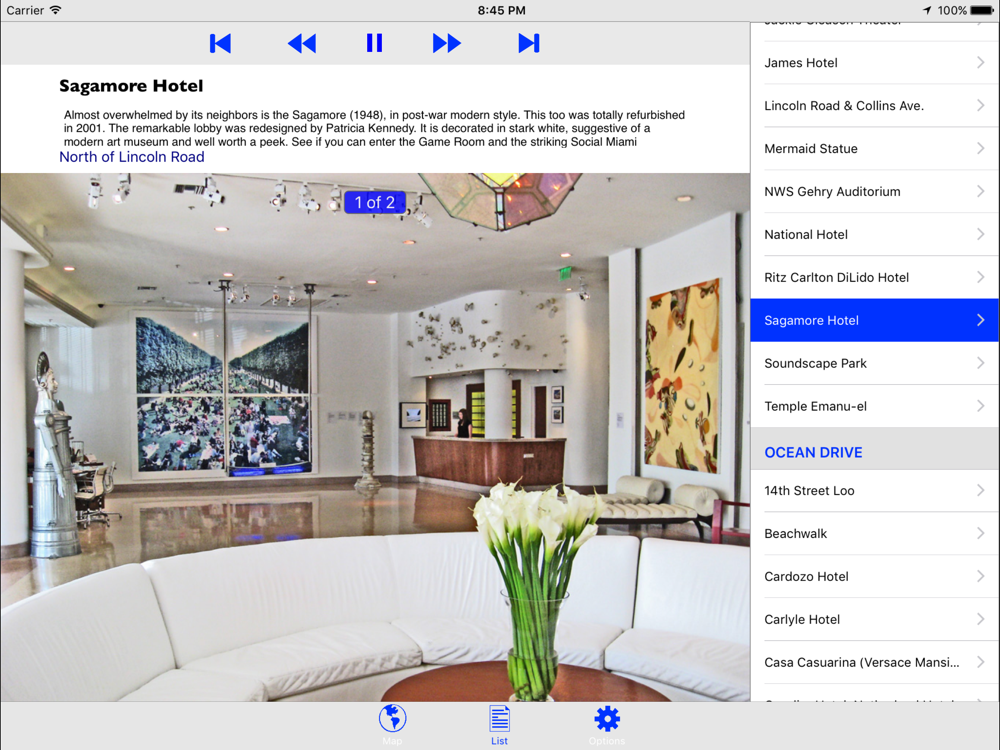Viewport: 1000px width, 750px height.
Task: Open the Soundscape Park chevron
Action: point(980,364)
